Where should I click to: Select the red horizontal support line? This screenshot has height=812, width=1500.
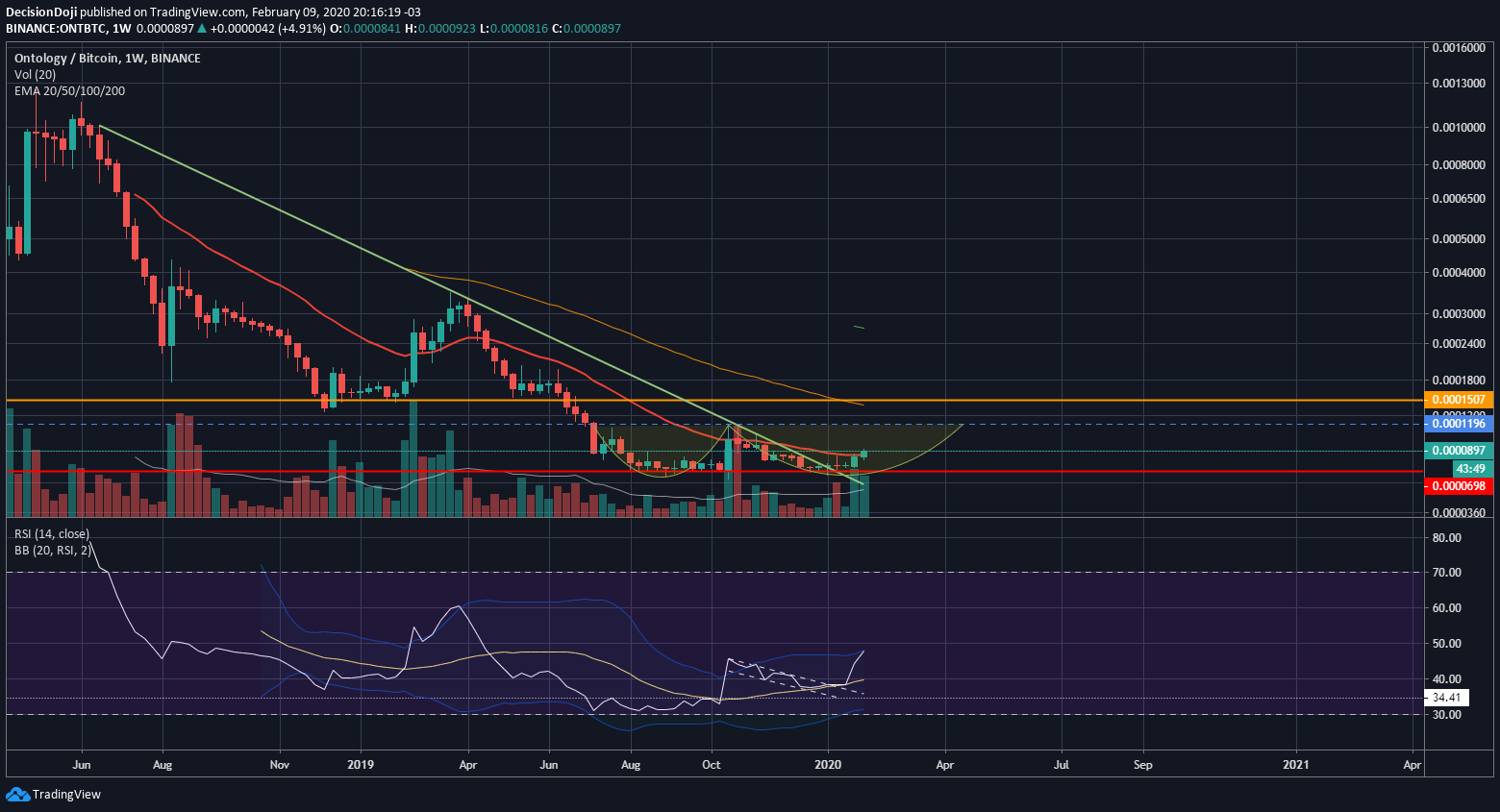(714, 472)
